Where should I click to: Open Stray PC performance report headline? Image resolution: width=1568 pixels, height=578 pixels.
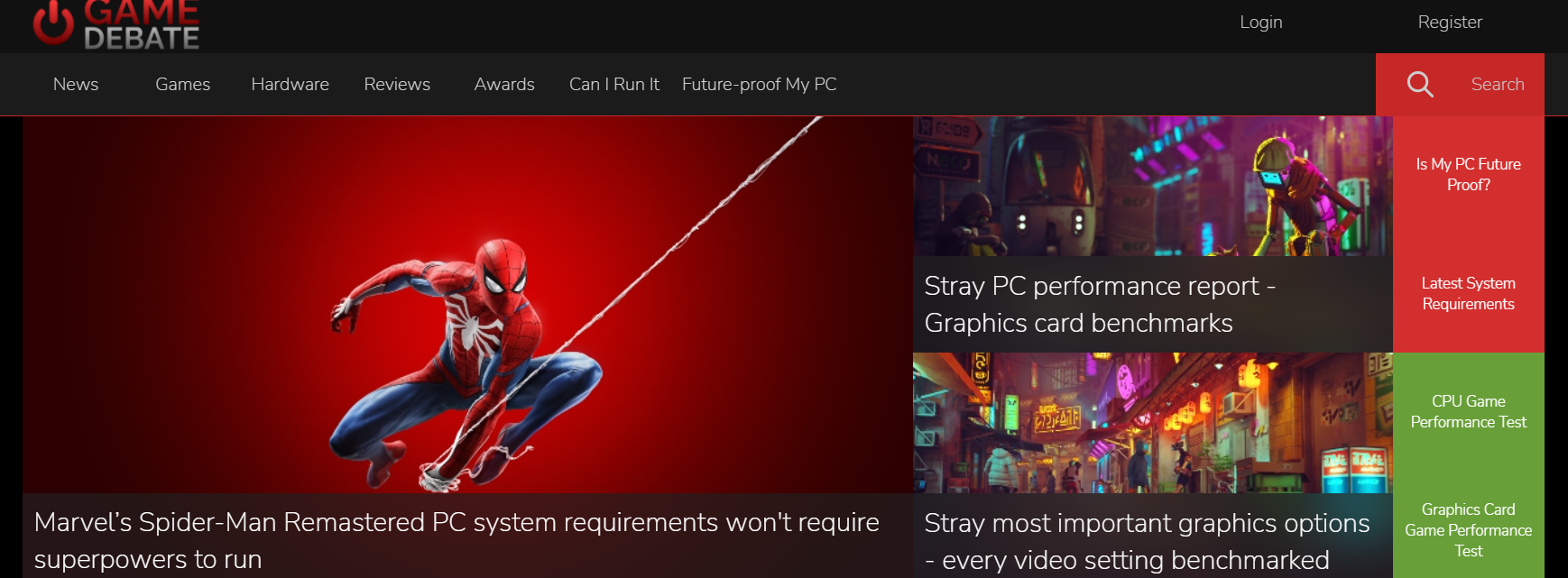coord(1101,304)
